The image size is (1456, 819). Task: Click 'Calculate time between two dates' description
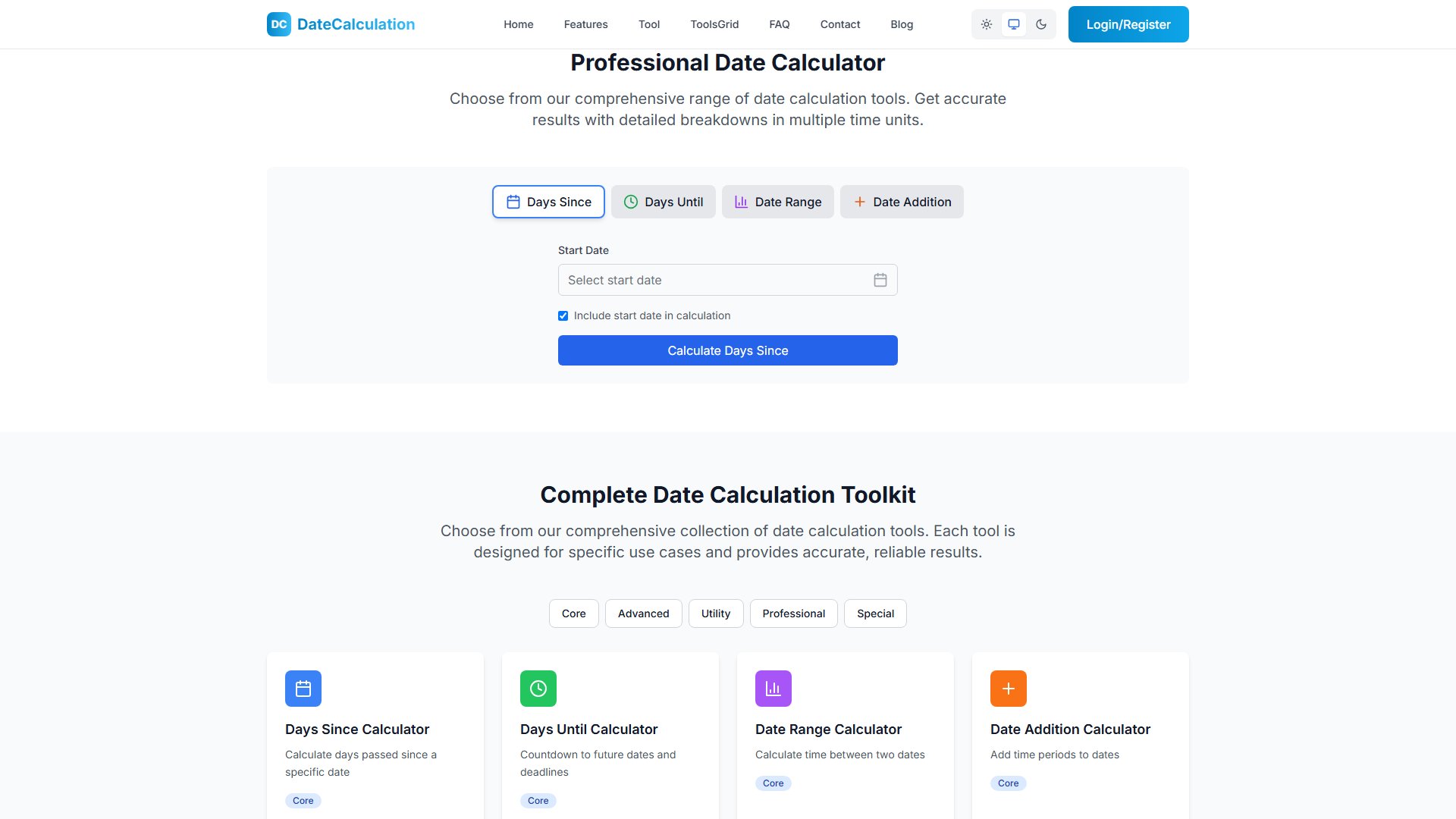click(840, 755)
